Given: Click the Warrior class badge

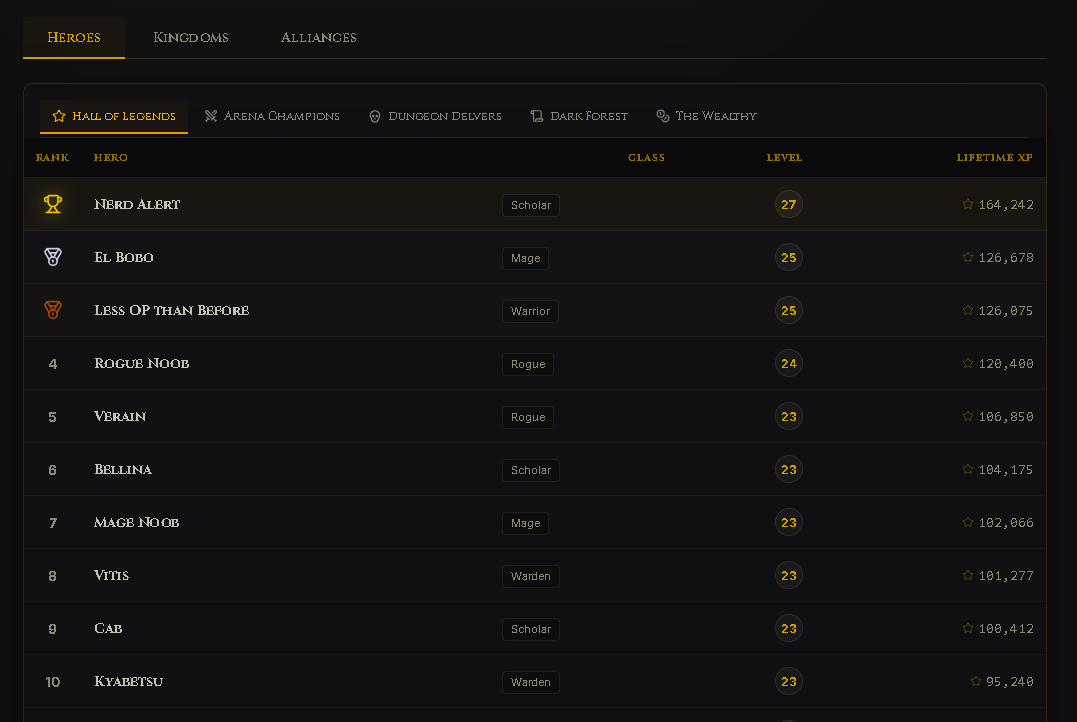Looking at the screenshot, I should click(x=530, y=311).
